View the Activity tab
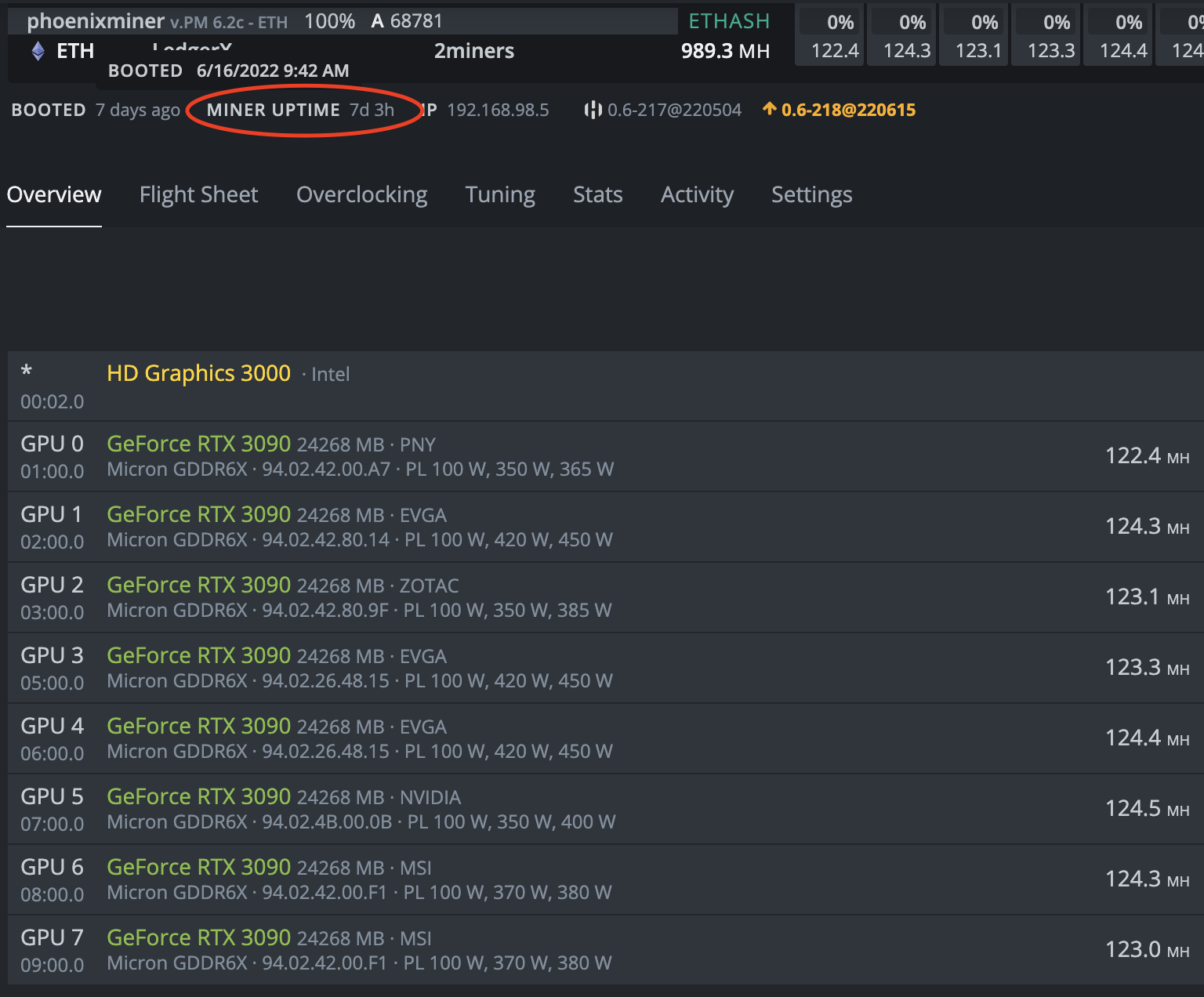Image resolution: width=1204 pixels, height=997 pixels. click(698, 194)
